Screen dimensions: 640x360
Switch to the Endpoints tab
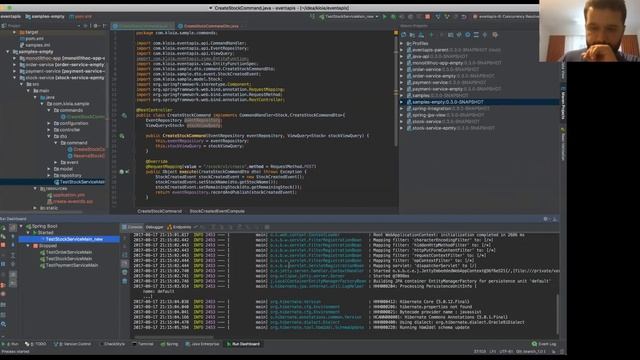(x=179, y=227)
